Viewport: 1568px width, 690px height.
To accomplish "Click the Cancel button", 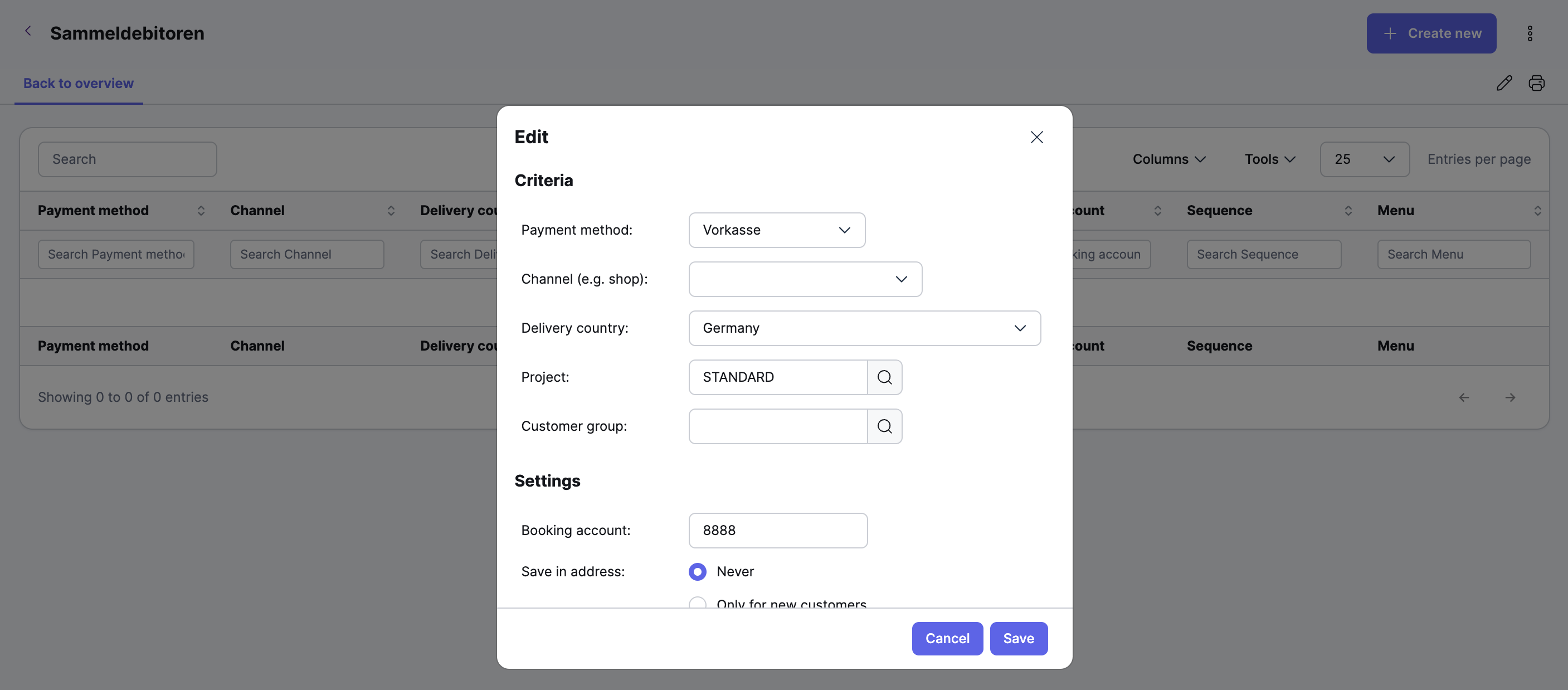I will pyautogui.click(x=947, y=638).
